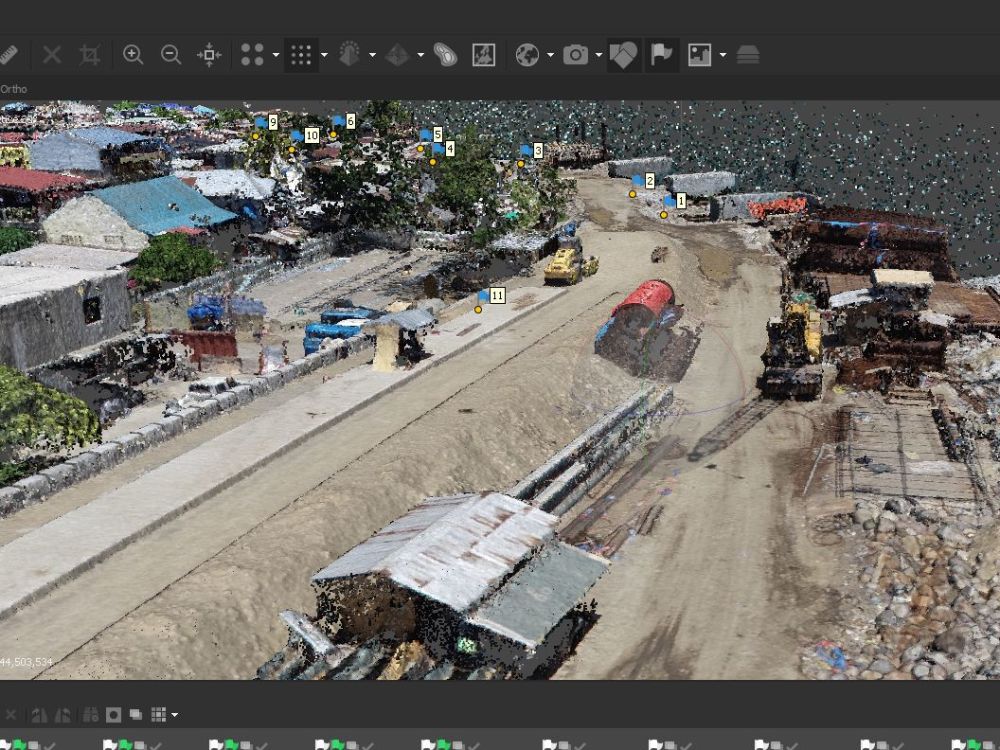Activate the center/fit view tool
This screenshot has height=750, width=1000.
pos(210,55)
